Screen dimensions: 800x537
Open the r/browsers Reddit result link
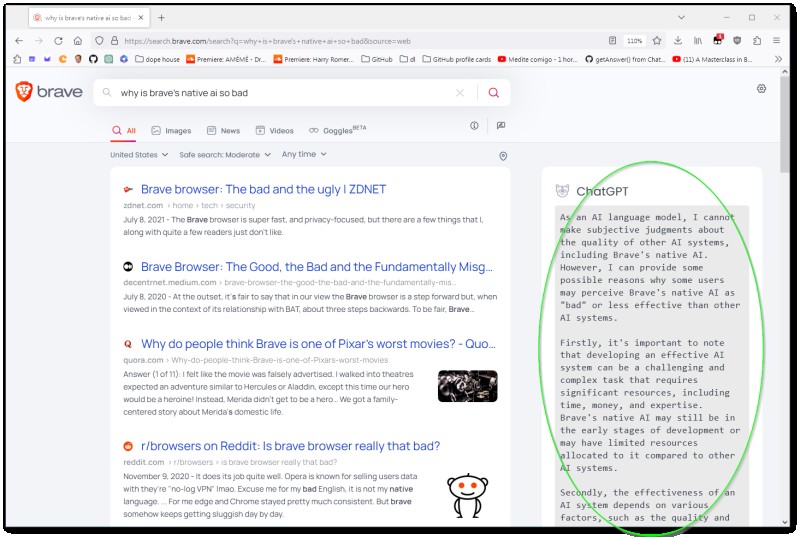[290, 446]
